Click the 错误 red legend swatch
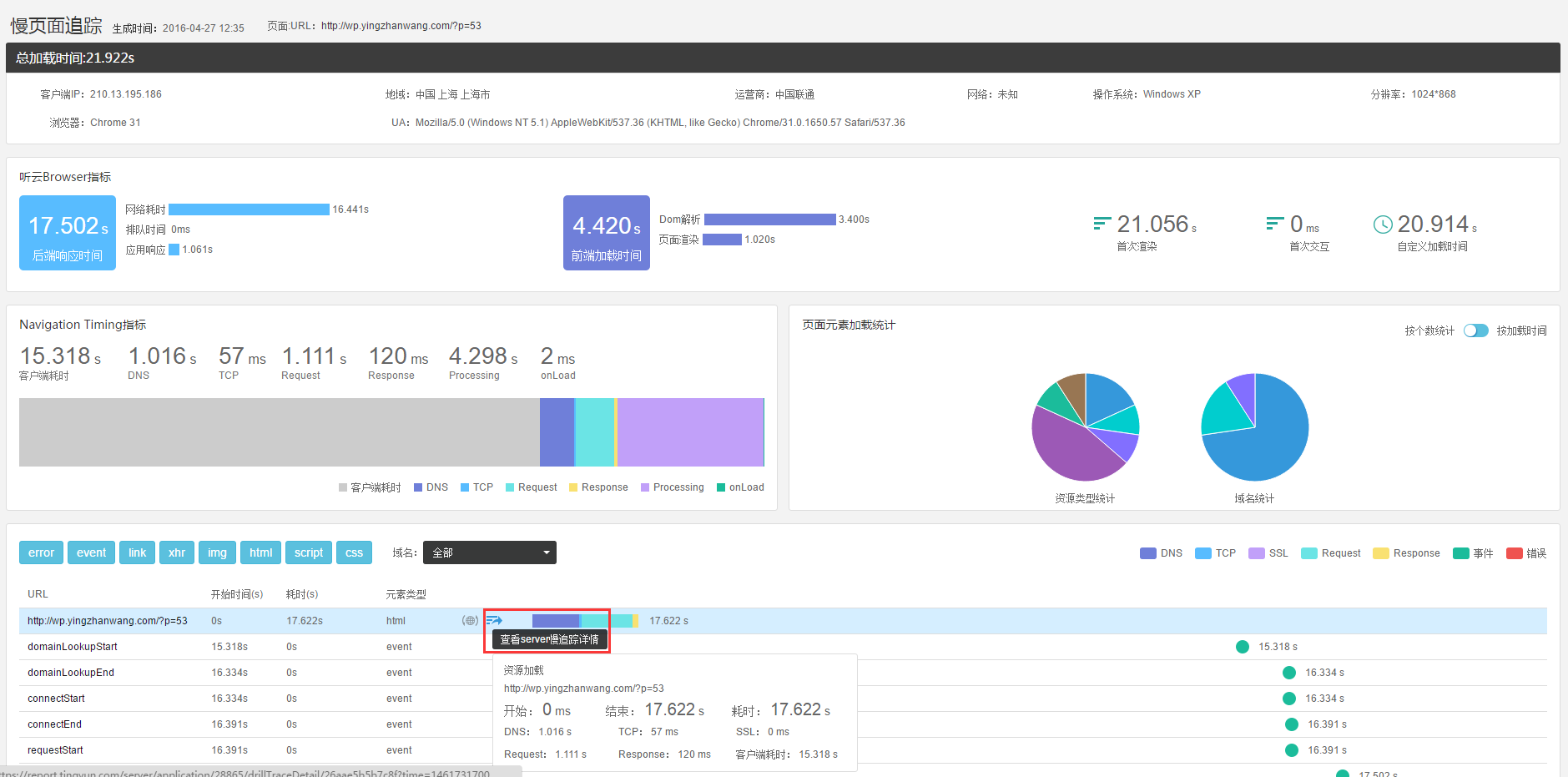The height and width of the screenshot is (777, 1568). click(x=1514, y=553)
